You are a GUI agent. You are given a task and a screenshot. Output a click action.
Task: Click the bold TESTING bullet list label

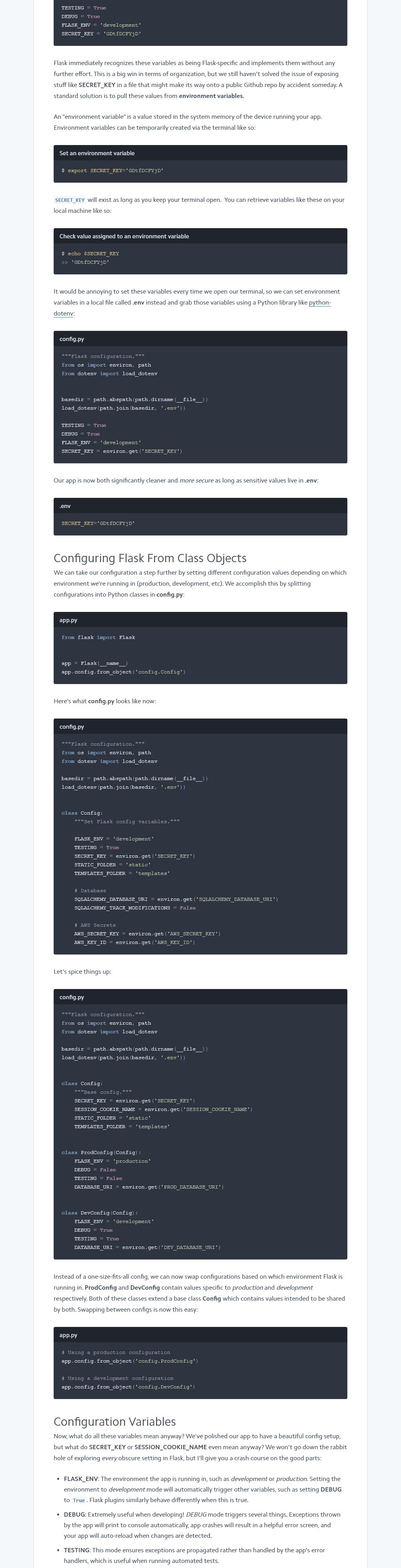point(76,1550)
